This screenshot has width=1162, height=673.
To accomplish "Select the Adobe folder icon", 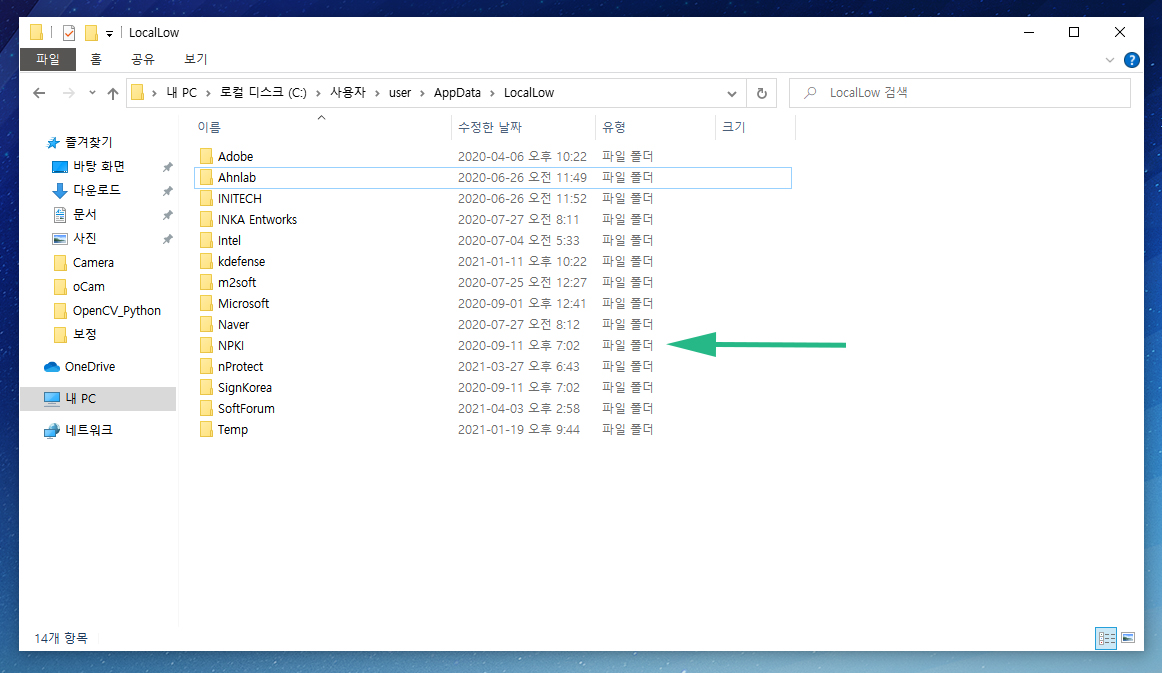I will point(206,156).
